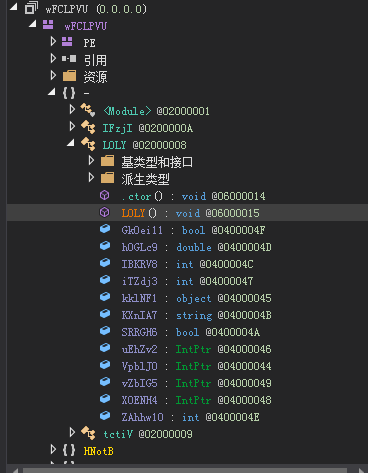This screenshot has height=473, width=368.
Task: Expand the tctiV class node
Action: [x=72, y=432]
